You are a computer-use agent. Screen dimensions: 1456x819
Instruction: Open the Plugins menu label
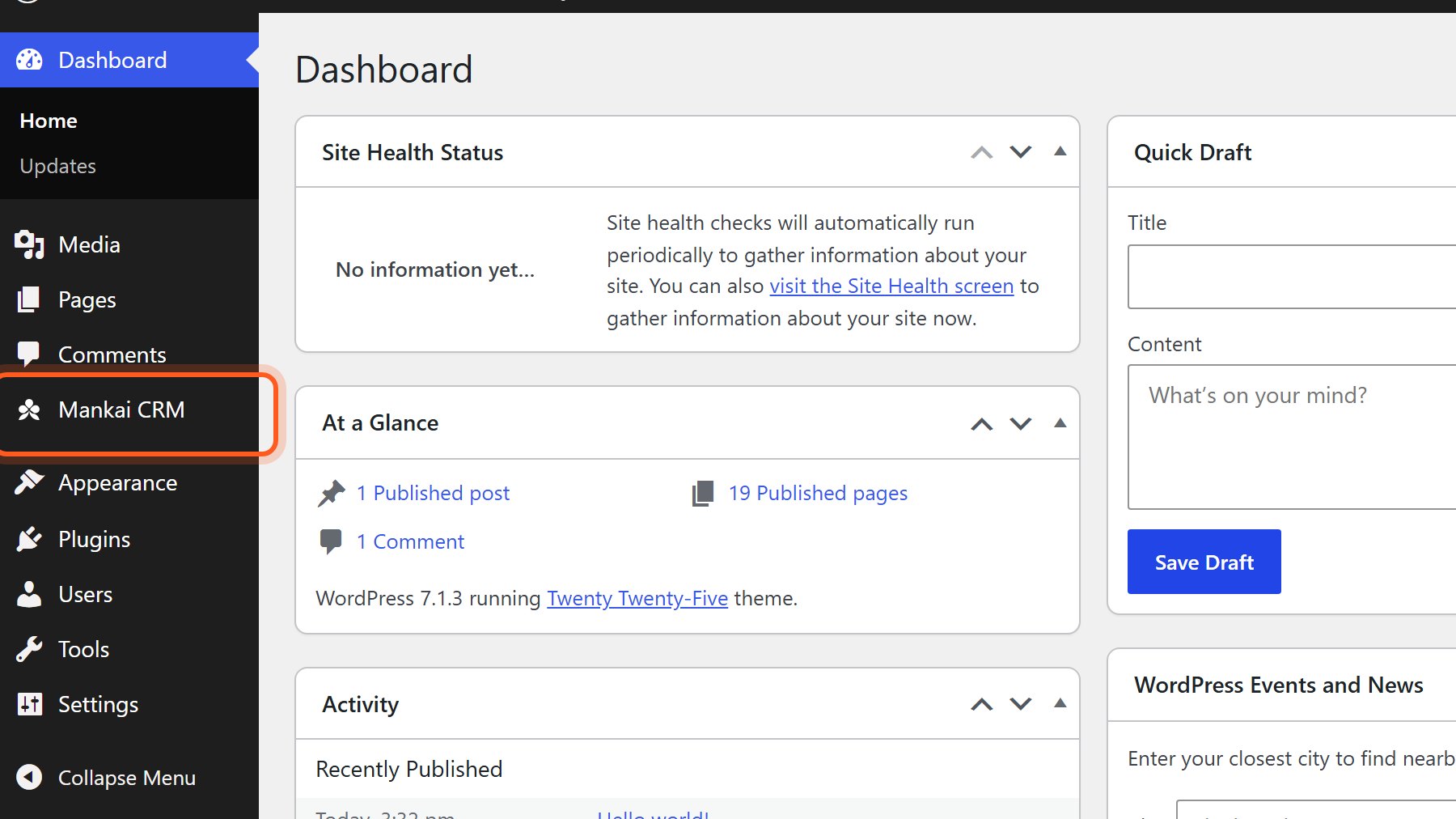click(x=94, y=540)
